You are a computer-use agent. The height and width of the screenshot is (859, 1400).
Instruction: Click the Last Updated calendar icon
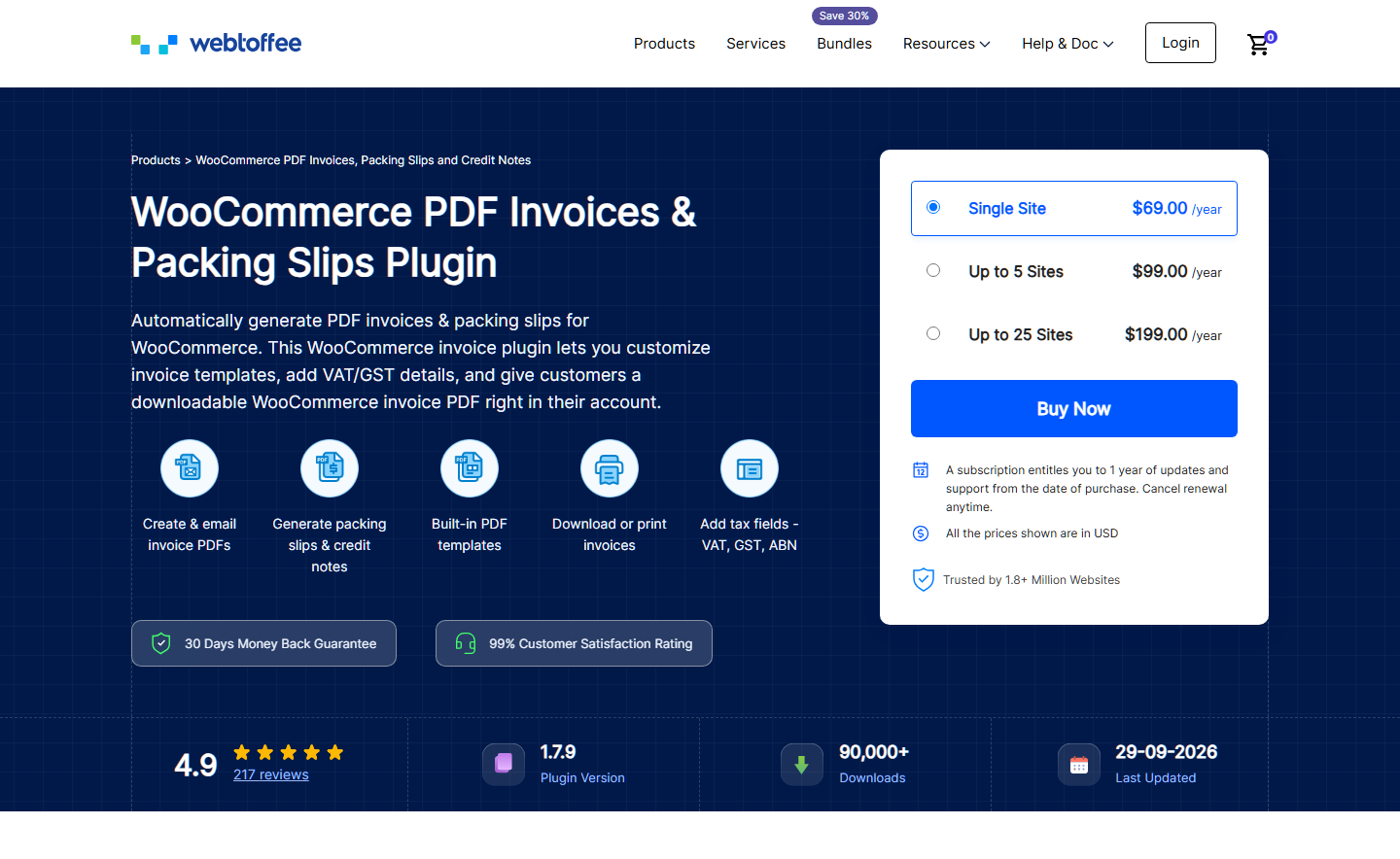coord(1079,765)
